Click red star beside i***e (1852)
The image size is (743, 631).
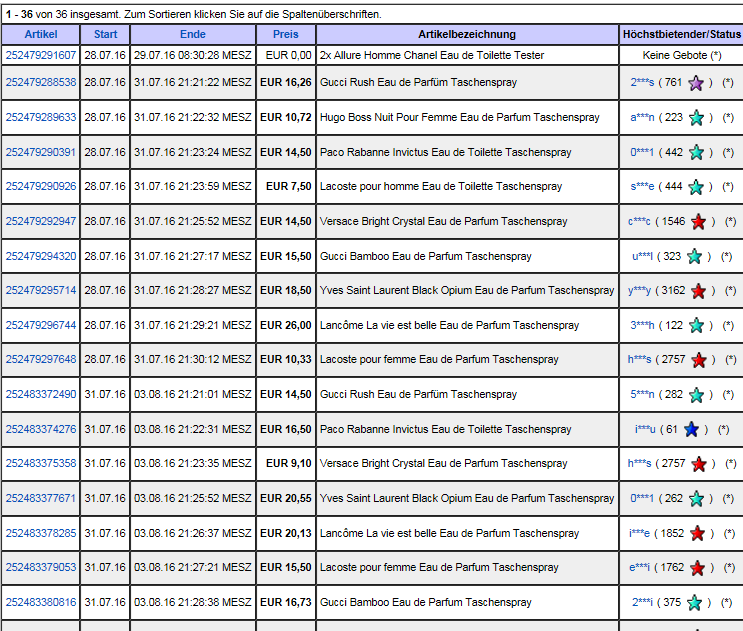coord(697,533)
